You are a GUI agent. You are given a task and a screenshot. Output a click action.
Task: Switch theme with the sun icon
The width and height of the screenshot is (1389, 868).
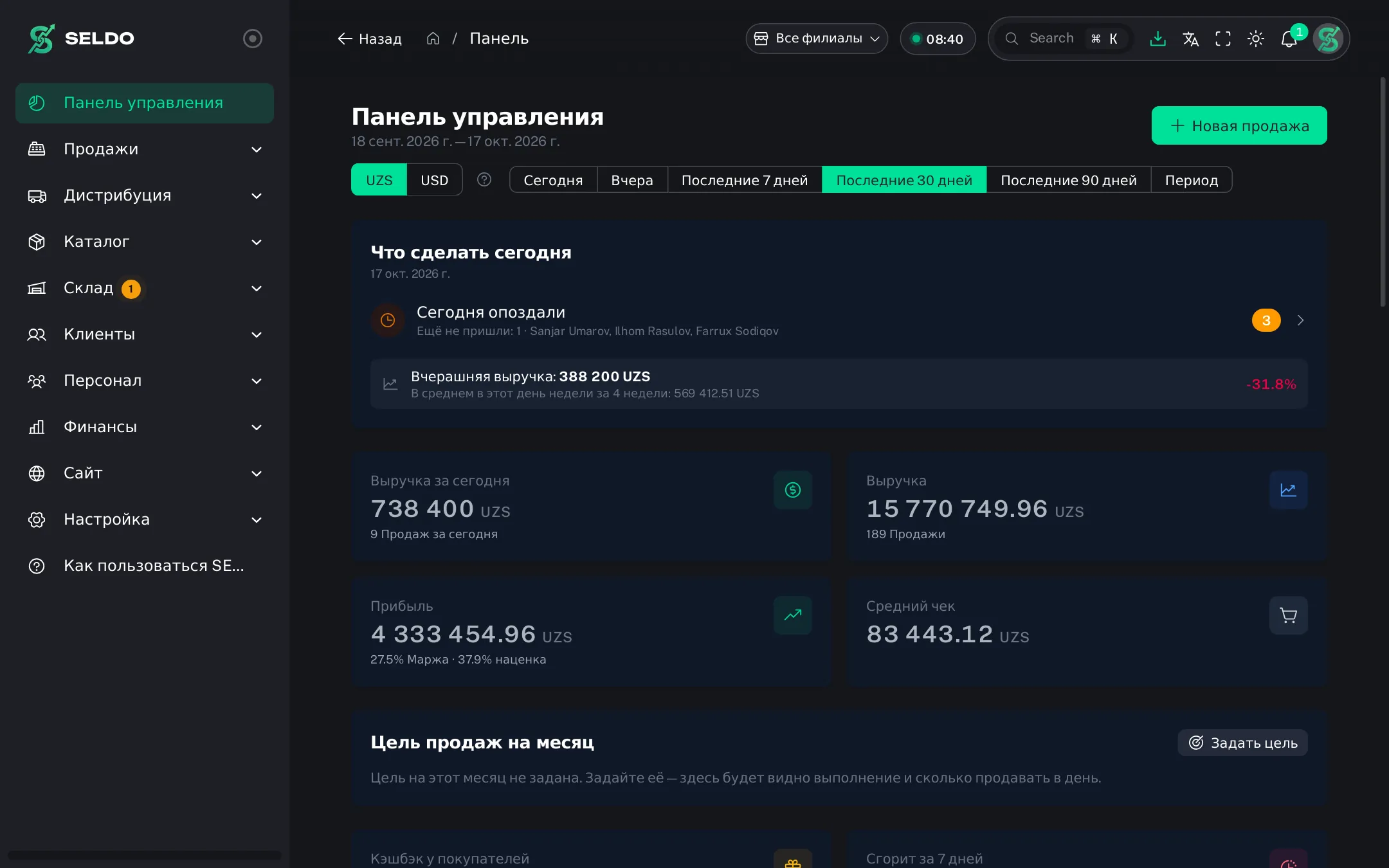coord(1256,39)
